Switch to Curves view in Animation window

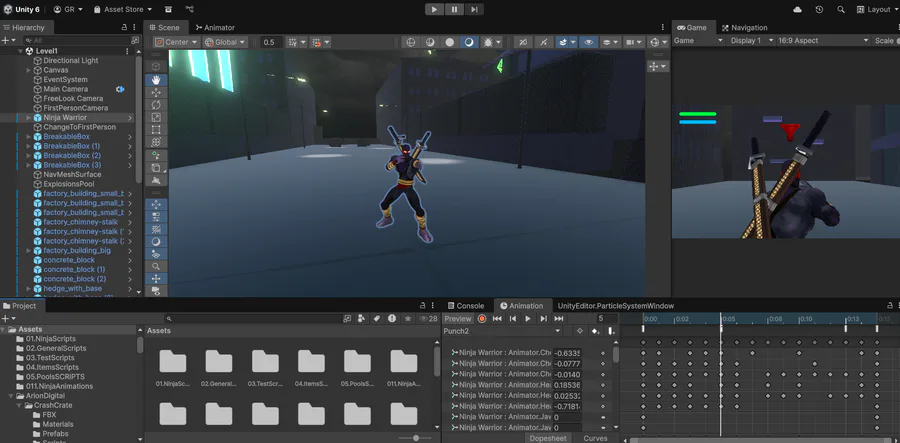[595, 438]
